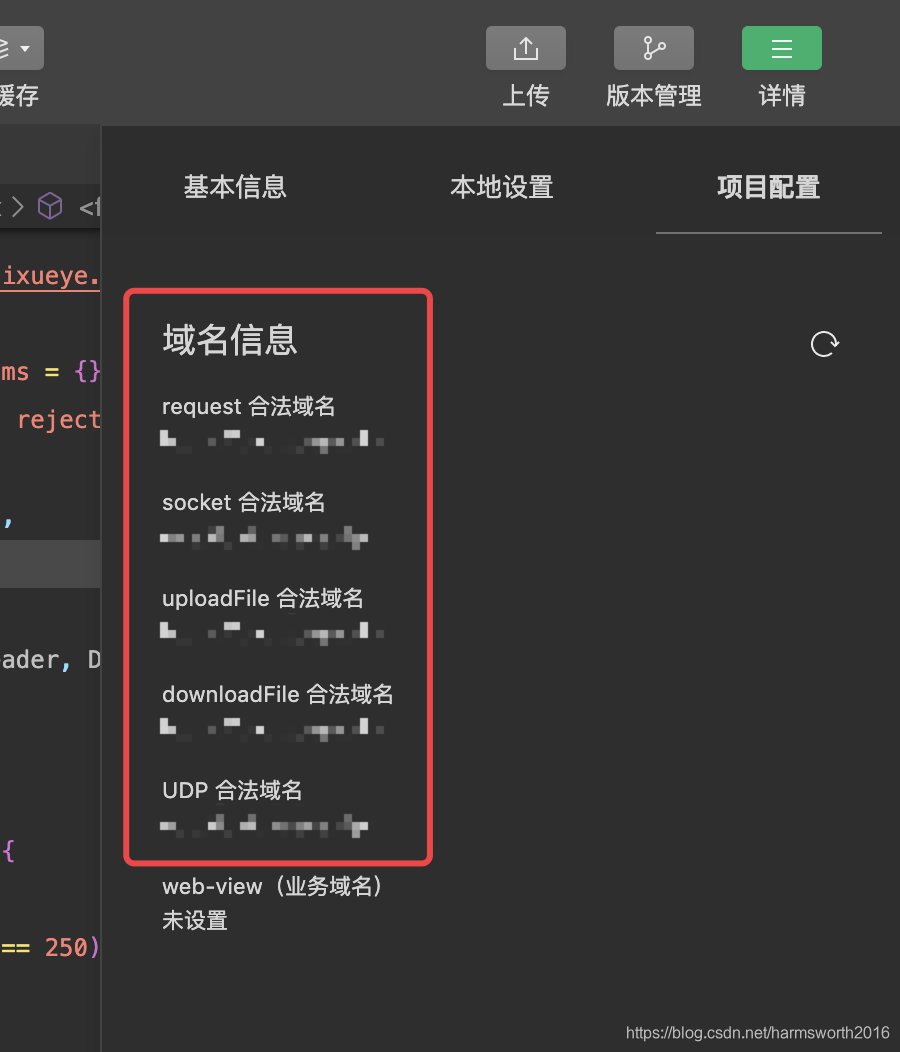The height and width of the screenshot is (1052, 900).
Task: Open version management branch icon
Action: [x=654, y=48]
